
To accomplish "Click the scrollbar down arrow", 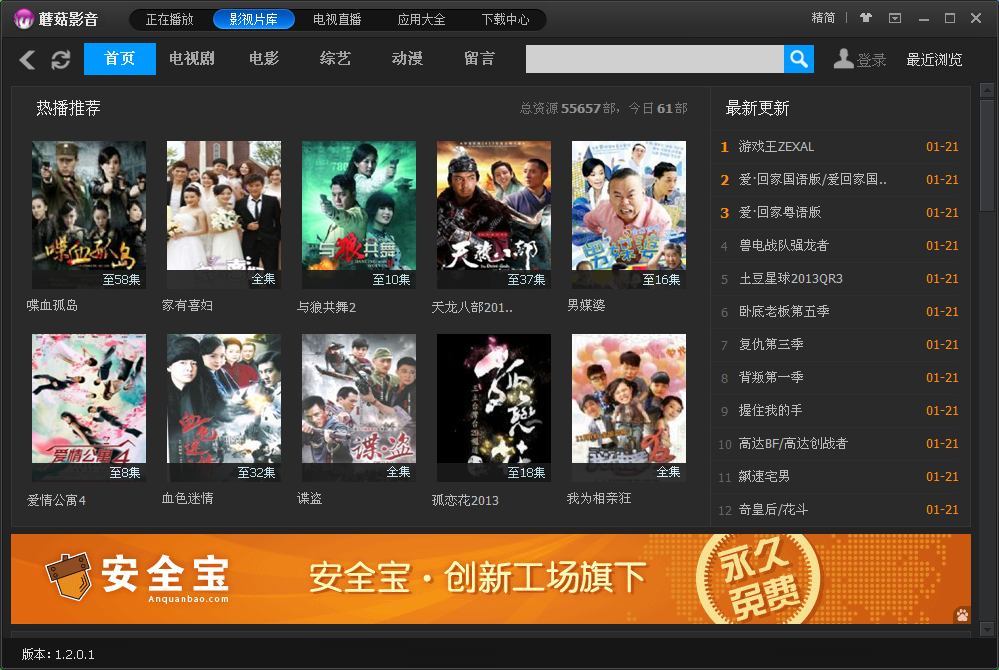I will 987,629.
